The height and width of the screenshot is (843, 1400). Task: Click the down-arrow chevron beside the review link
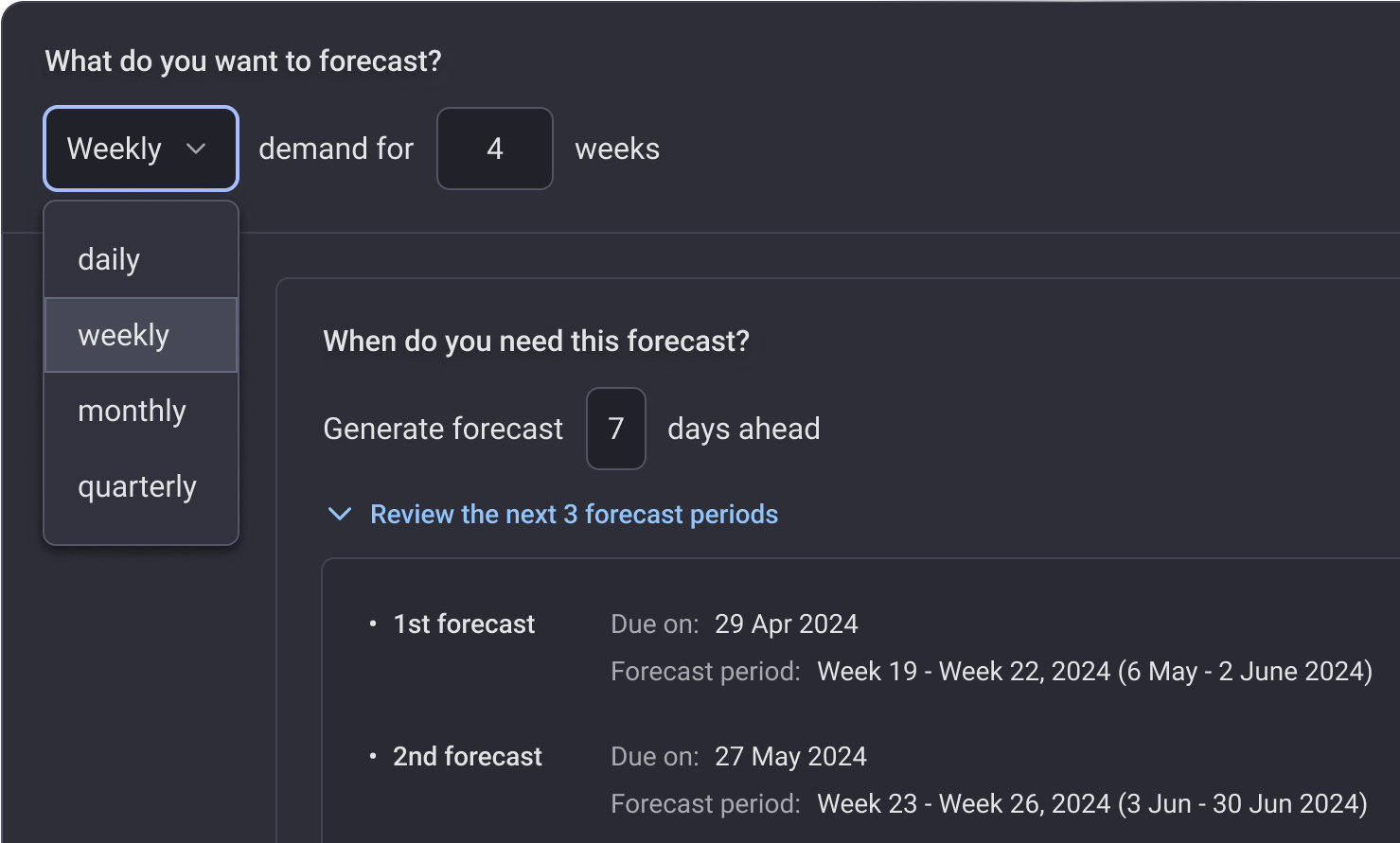[340, 514]
